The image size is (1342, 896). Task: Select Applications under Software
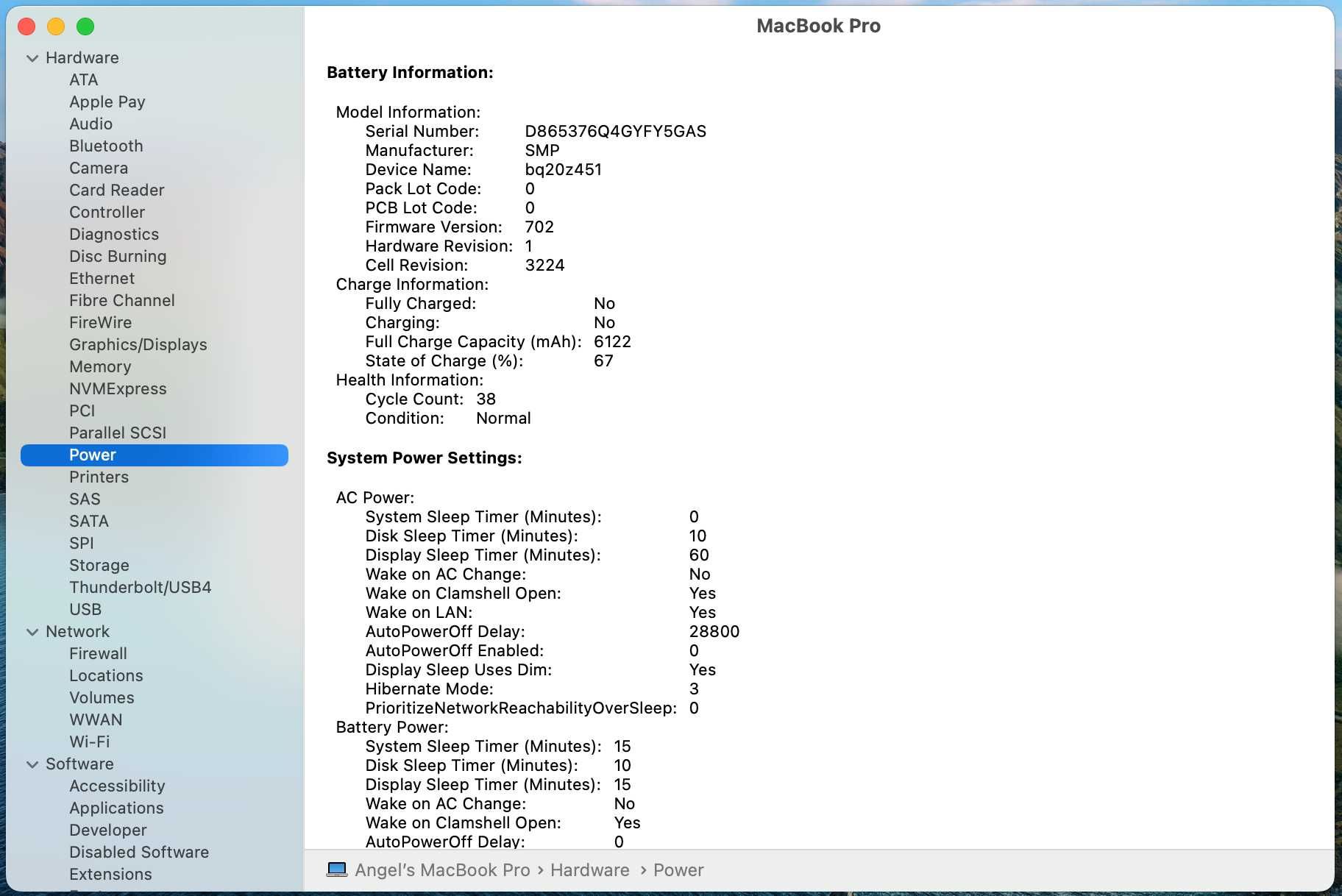click(116, 808)
